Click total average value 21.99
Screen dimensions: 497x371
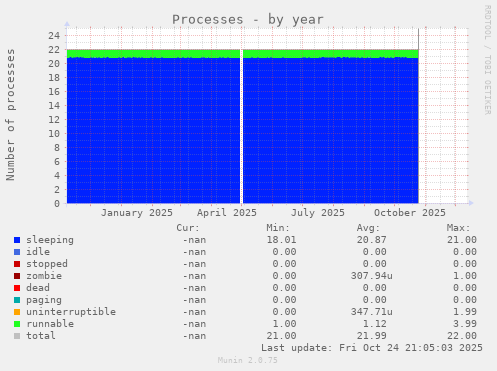372,336
